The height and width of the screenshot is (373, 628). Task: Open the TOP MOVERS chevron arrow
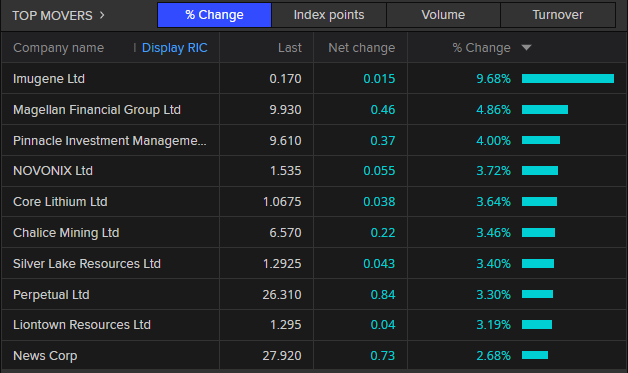pyautogui.click(x=102, y=15)
